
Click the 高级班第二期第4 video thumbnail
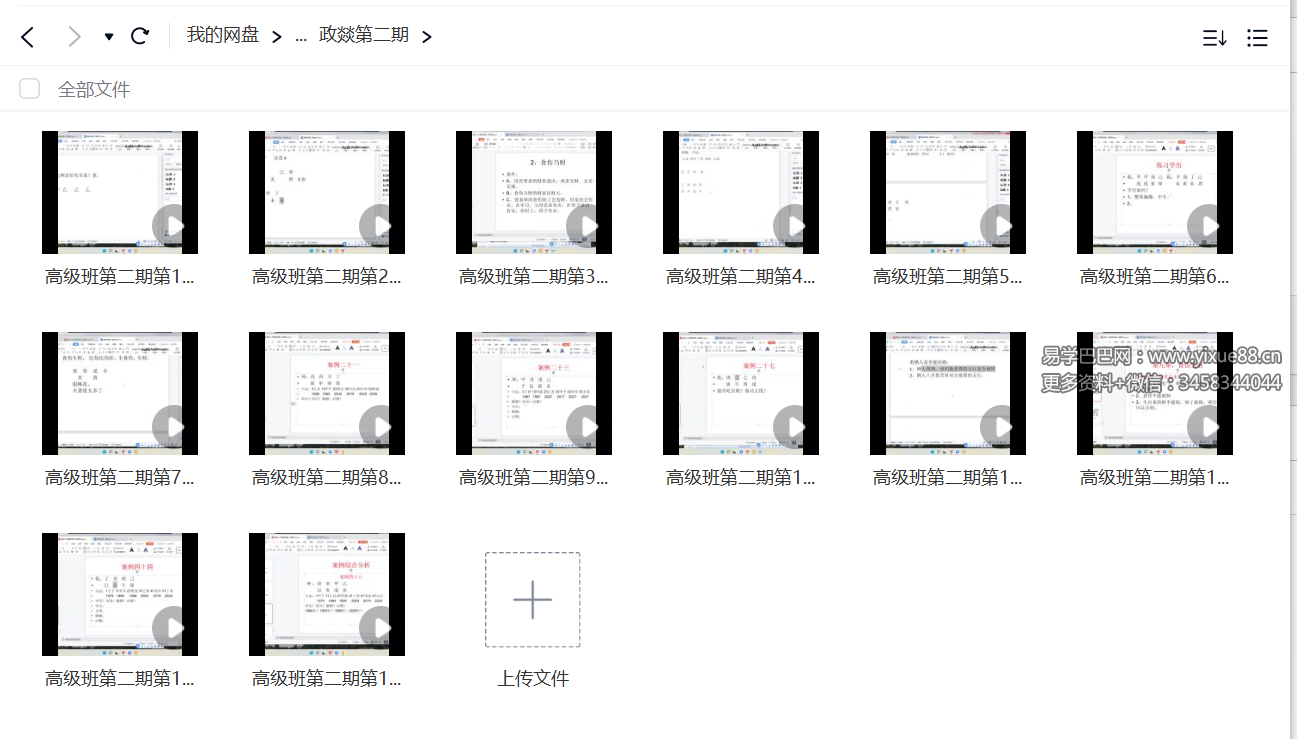coord(740,191)
